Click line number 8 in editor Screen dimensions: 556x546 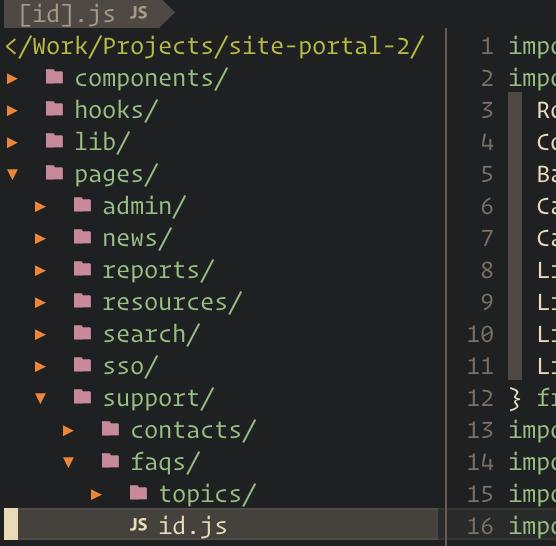coord(487,270)
